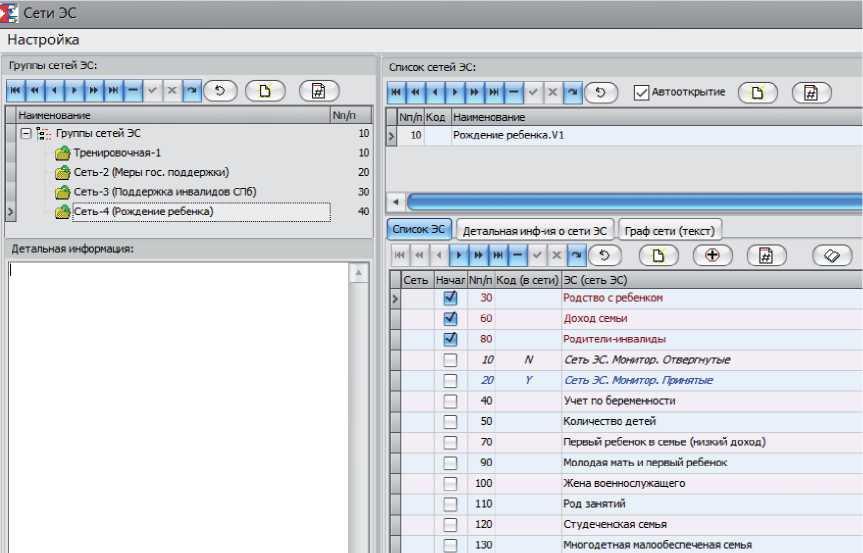This screenshot has width=863, height=553.
Task: Select the Сеть-2 (Меры гос. поддержки) tree node
Action: pos(150,172)
